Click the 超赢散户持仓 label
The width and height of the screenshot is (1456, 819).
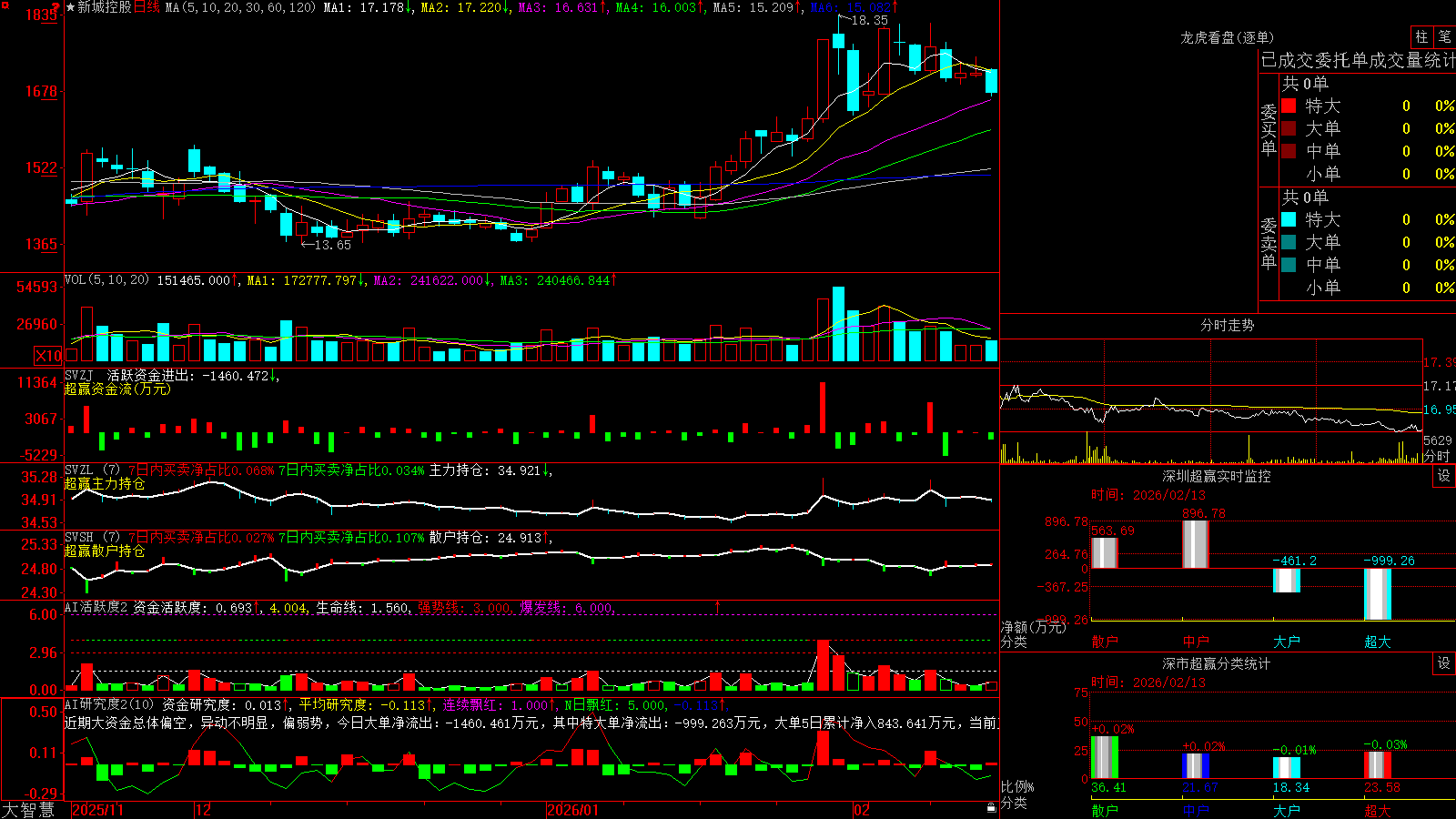point(105,551)
